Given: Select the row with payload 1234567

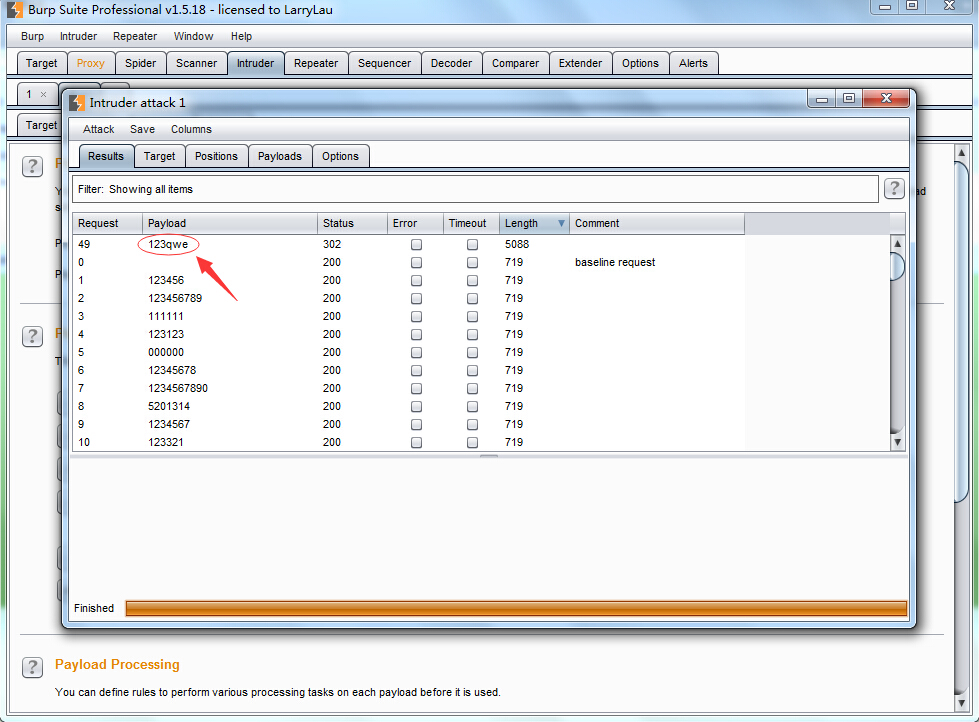Looking at the screenshot, I should point(408,424).
